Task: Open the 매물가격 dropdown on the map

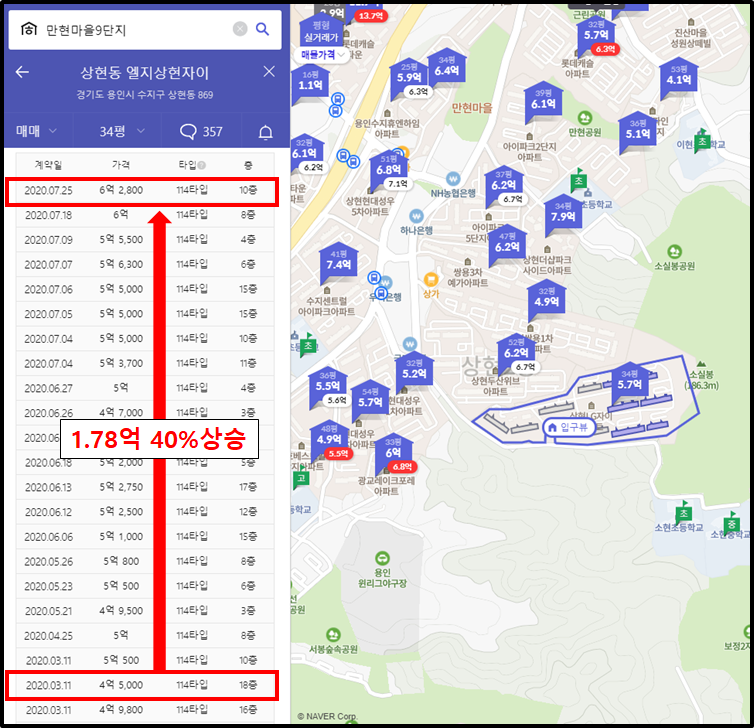Action: tap(322, 55)
